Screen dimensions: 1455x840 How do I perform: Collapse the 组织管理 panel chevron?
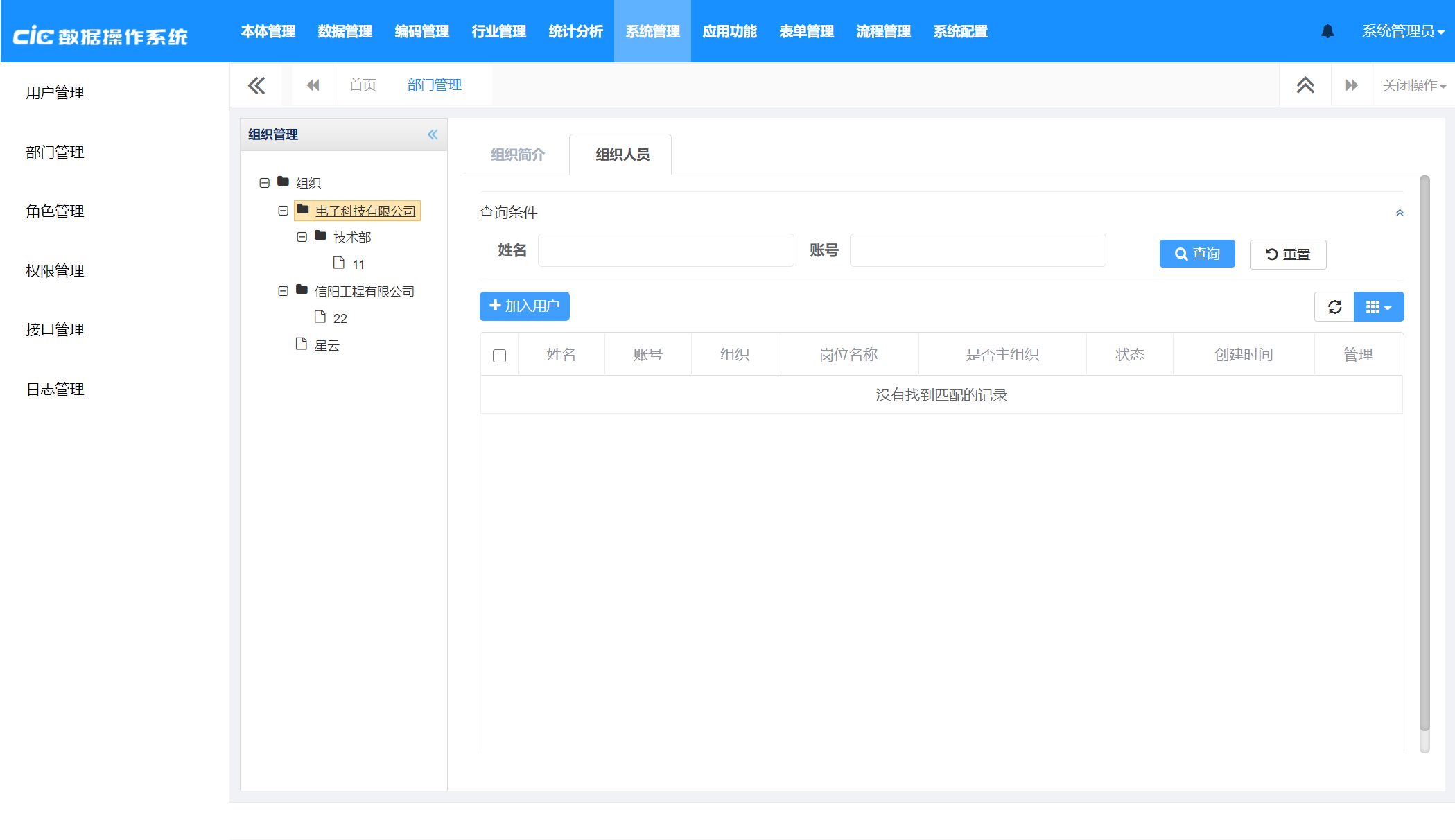pos(433,134)
